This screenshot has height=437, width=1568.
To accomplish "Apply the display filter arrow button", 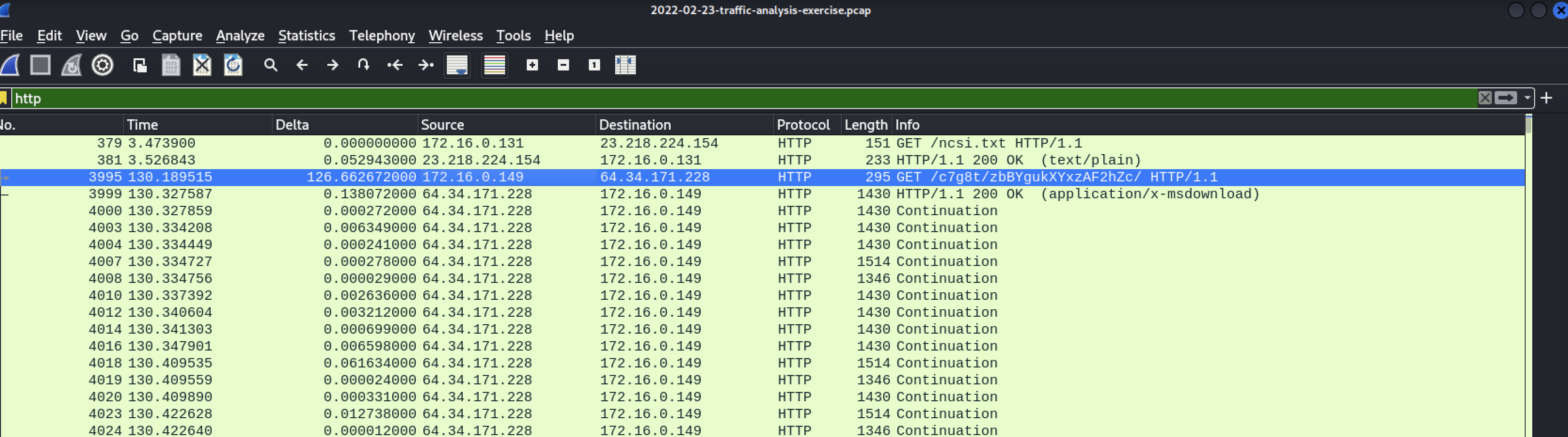I will pyautogui.click(x=1506, y=99).
